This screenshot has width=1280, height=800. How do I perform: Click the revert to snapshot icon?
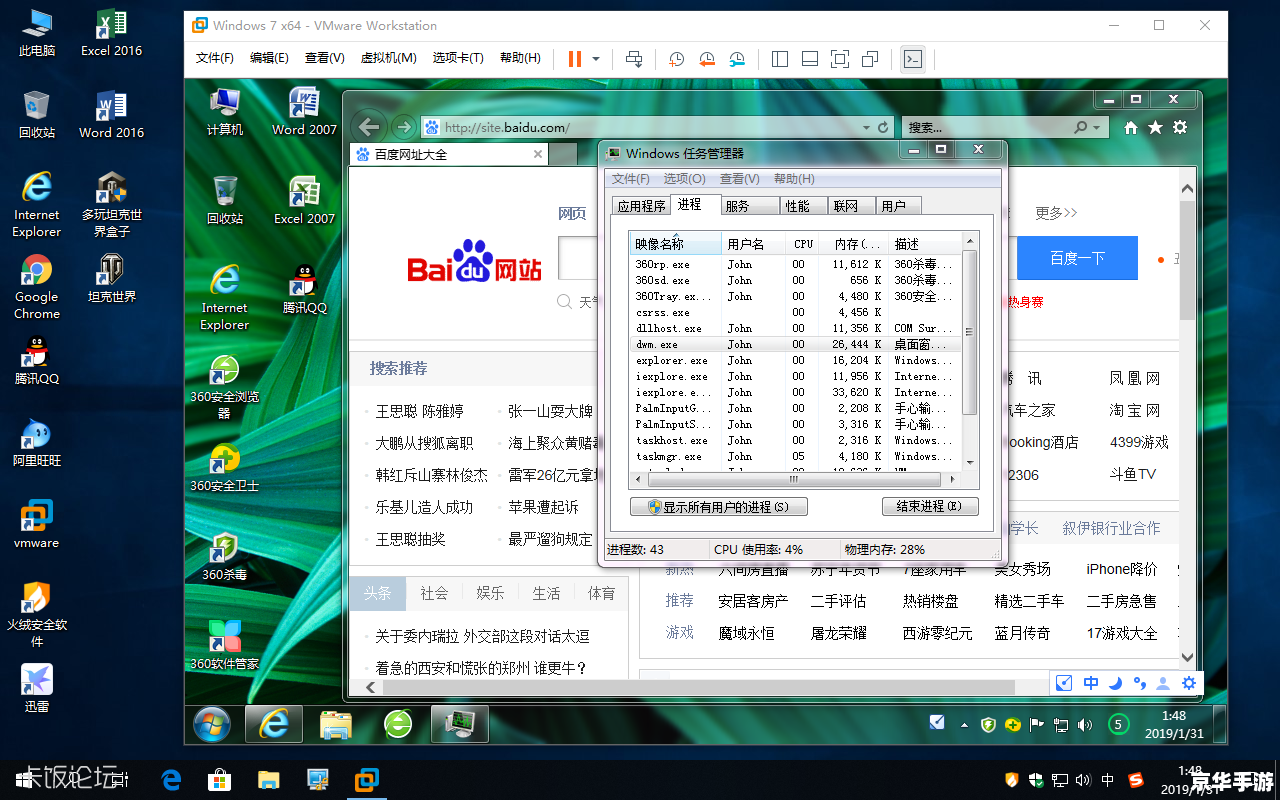click(707, 59)
